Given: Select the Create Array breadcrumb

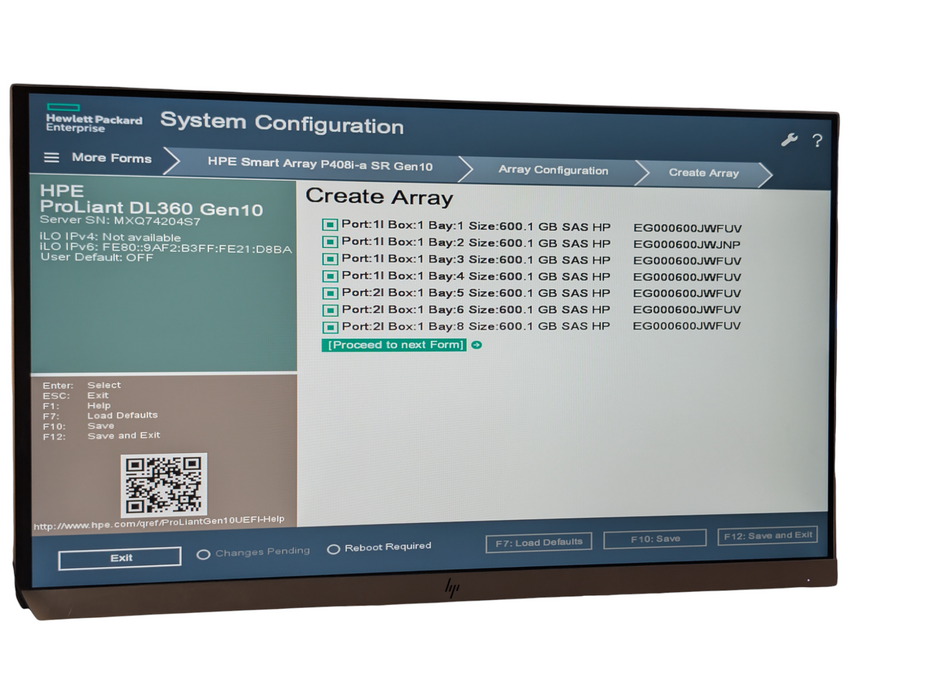Looking at the screenshot, I should tap(704, 173).
